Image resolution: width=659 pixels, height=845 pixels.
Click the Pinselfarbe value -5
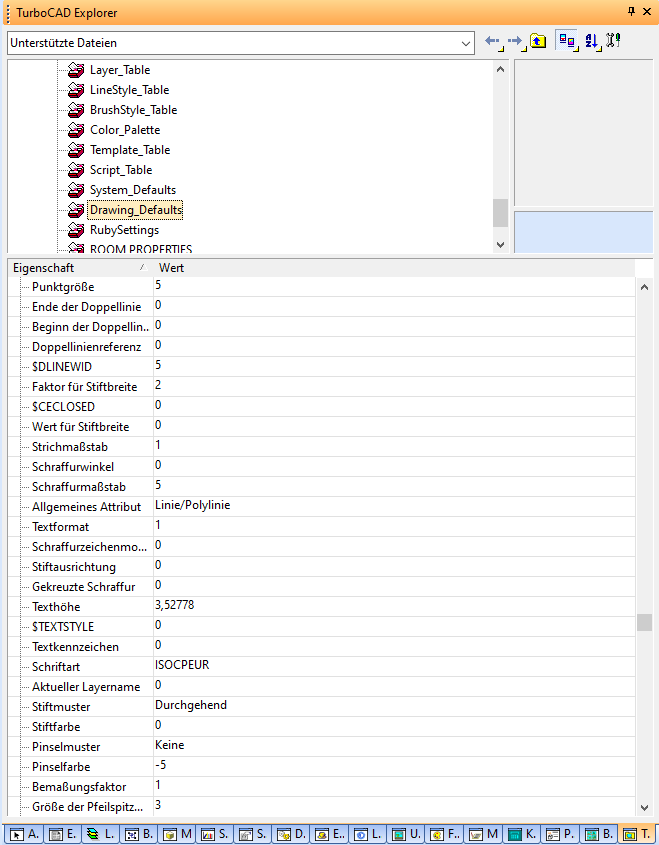(161, 765)
